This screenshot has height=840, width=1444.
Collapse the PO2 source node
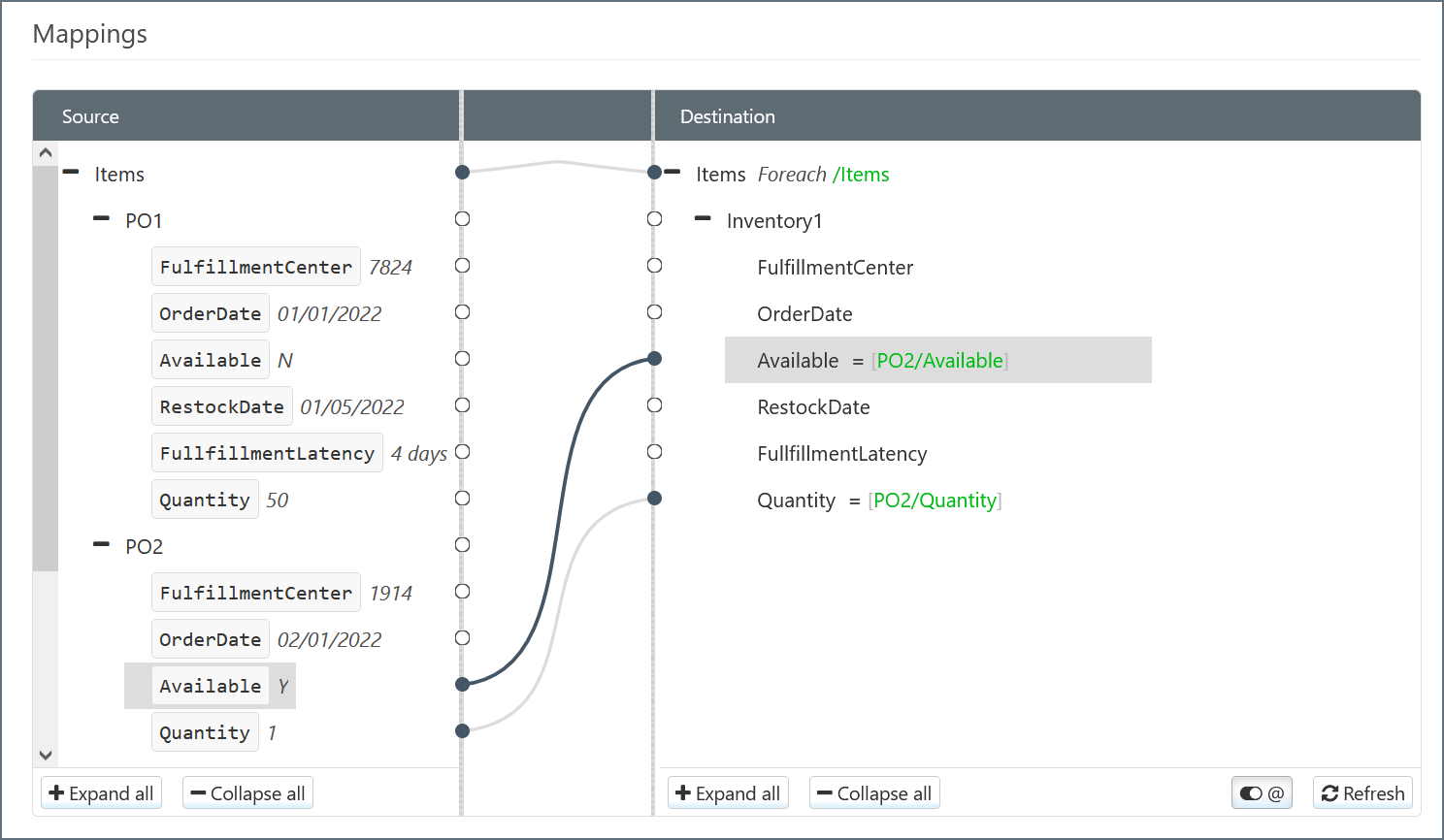102,545
